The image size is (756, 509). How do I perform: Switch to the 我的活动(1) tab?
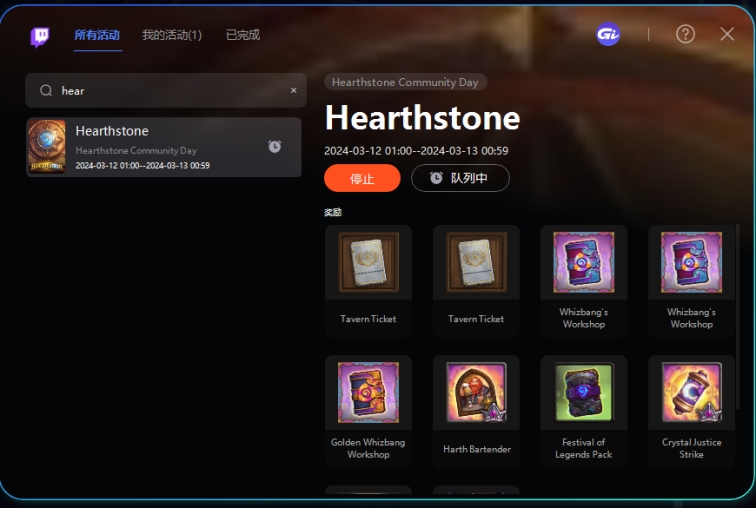[172, 35]
